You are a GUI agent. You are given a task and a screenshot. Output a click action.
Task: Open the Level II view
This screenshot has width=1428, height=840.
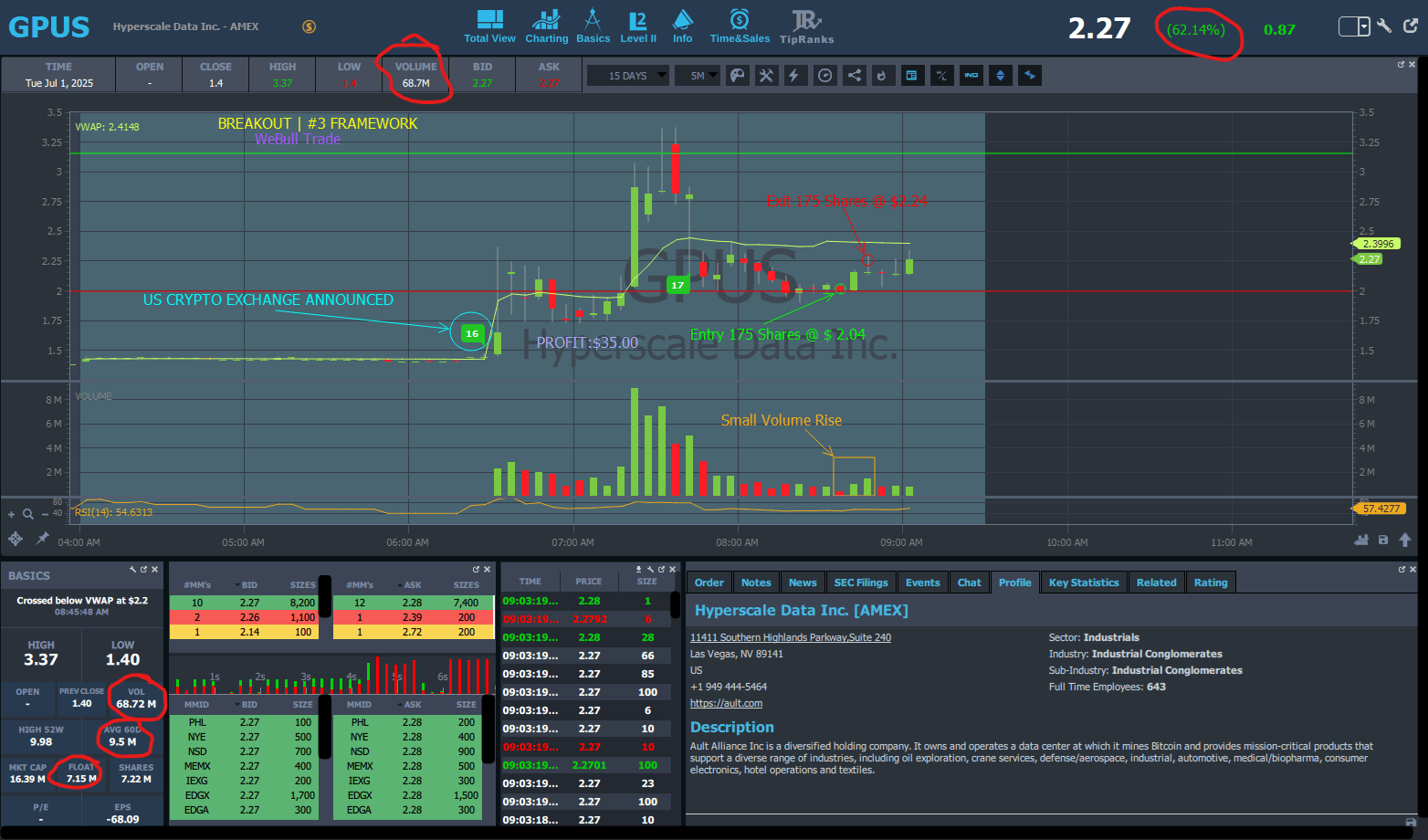coord(638,26)
